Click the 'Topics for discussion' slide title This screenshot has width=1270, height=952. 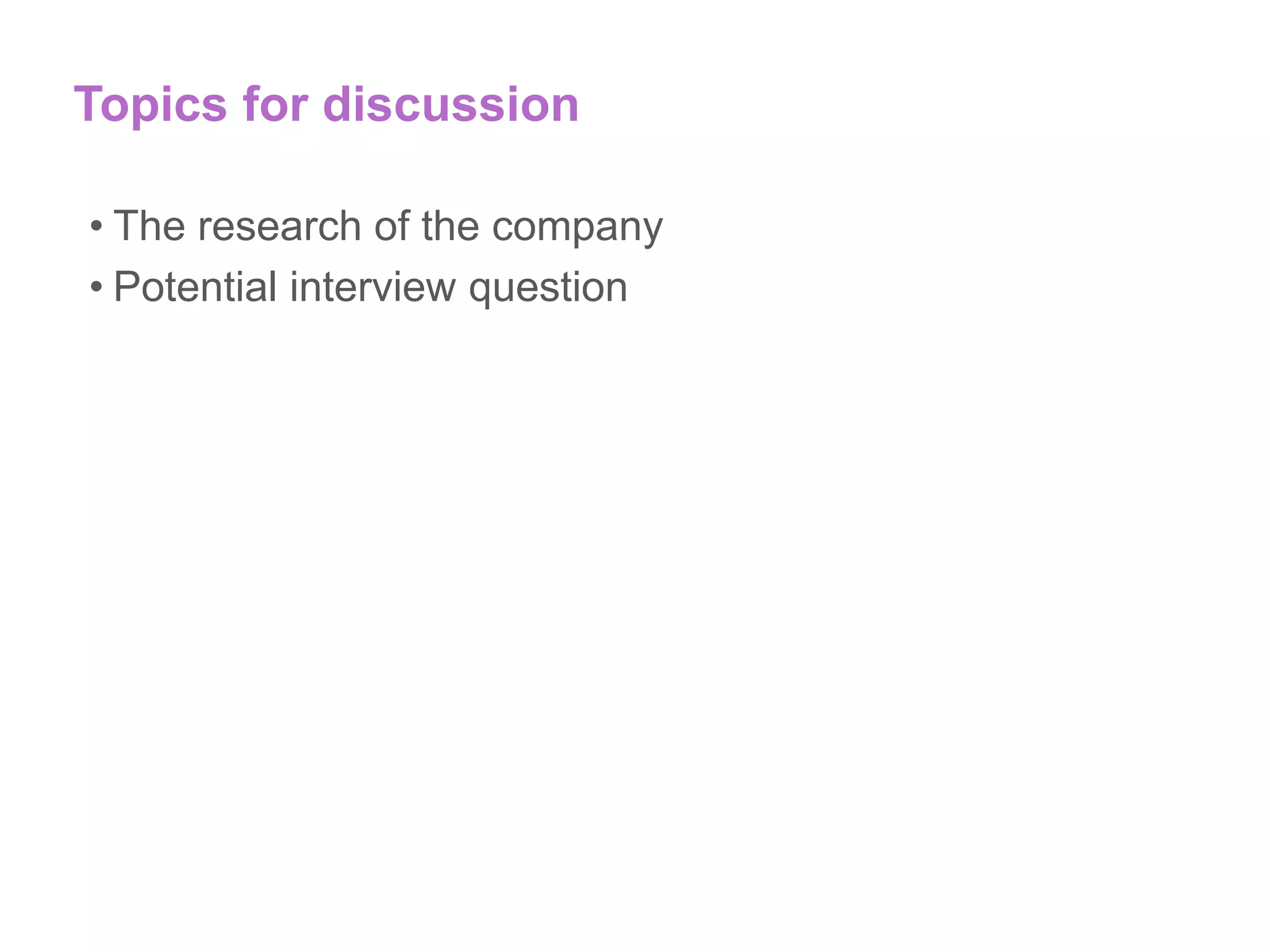point(326,104)
